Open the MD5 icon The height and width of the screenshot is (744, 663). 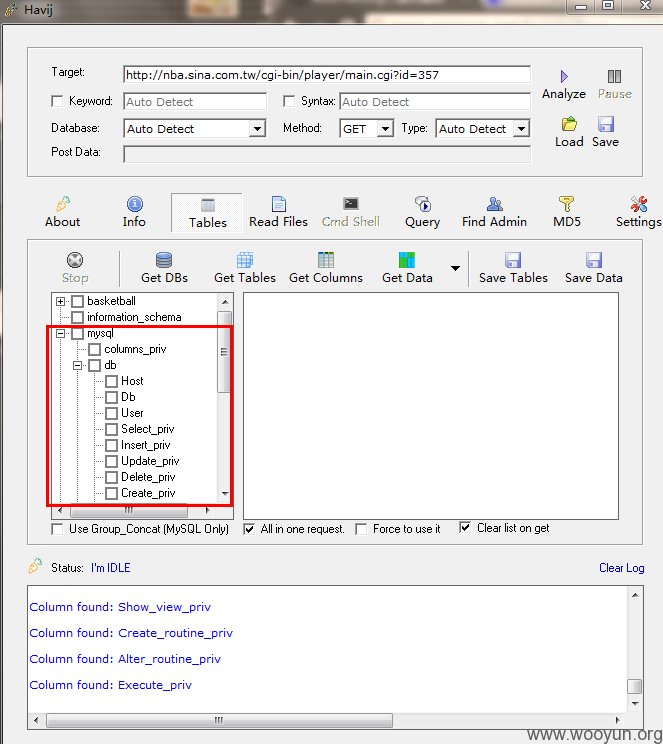566,204
